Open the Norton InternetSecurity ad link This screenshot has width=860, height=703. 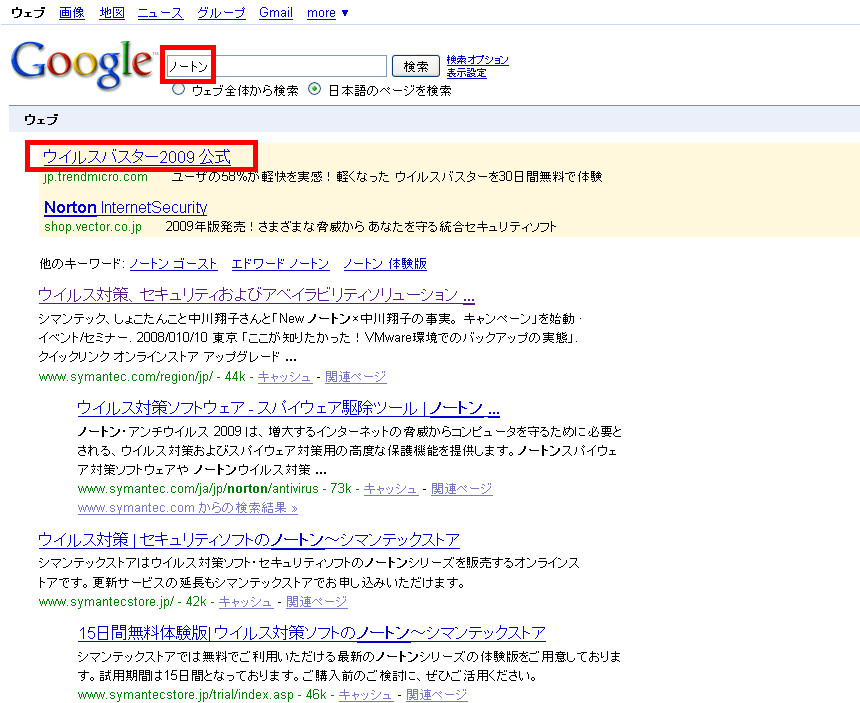coord(126,207)
